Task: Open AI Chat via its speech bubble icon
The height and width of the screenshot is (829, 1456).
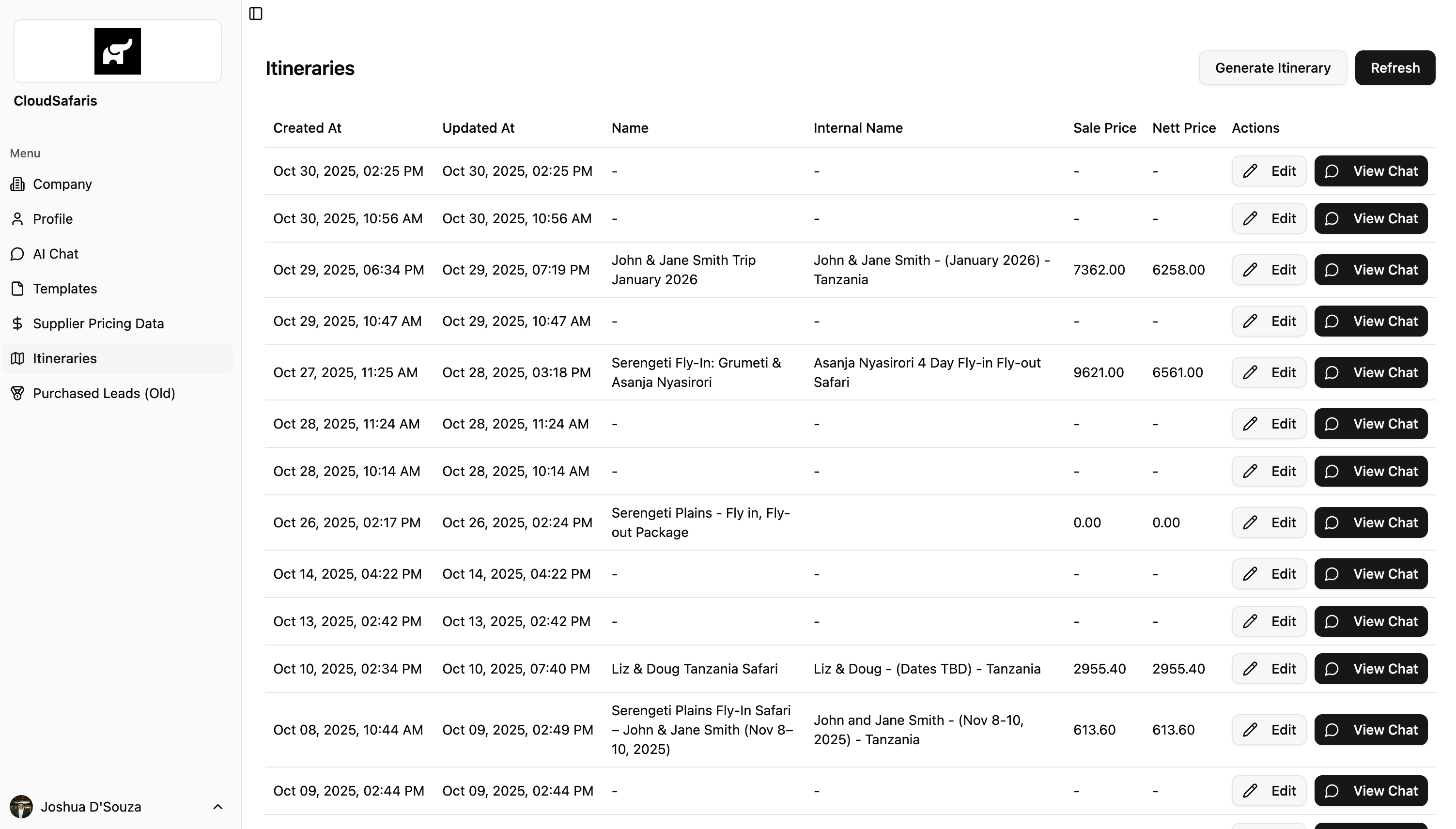Action: point(17,254)
